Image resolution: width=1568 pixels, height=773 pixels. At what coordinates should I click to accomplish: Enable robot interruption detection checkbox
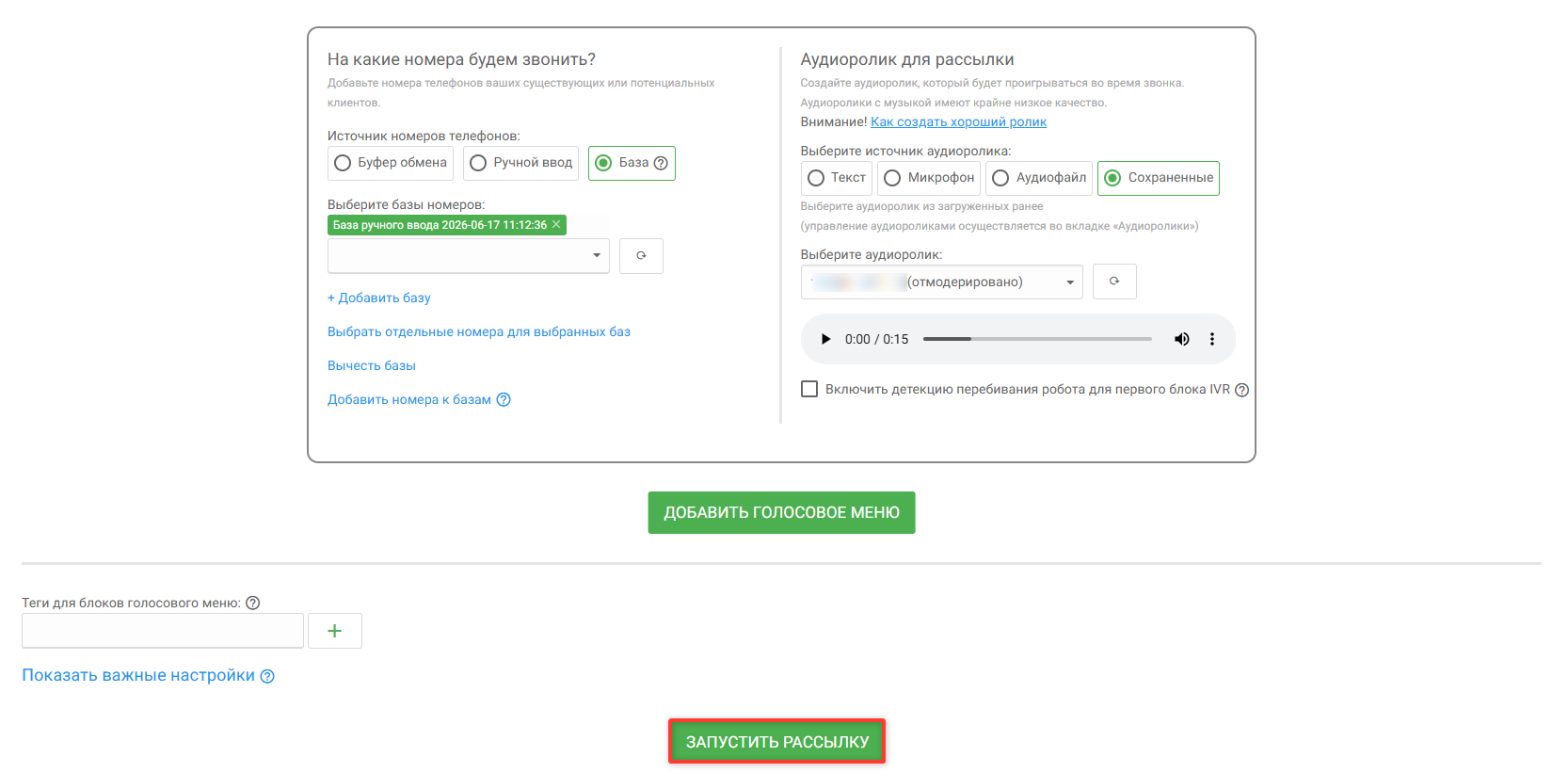[809, 389]
